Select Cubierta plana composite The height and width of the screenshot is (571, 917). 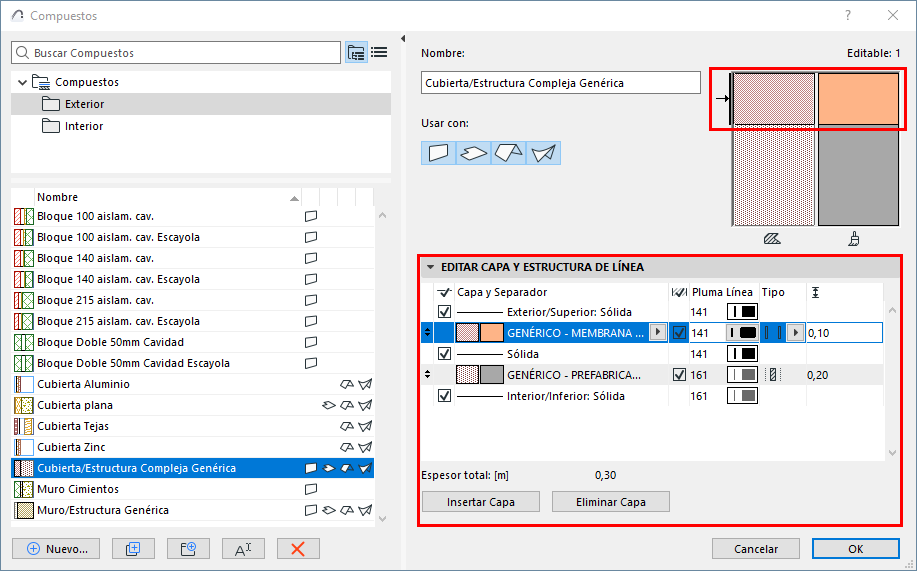[192, 405]
